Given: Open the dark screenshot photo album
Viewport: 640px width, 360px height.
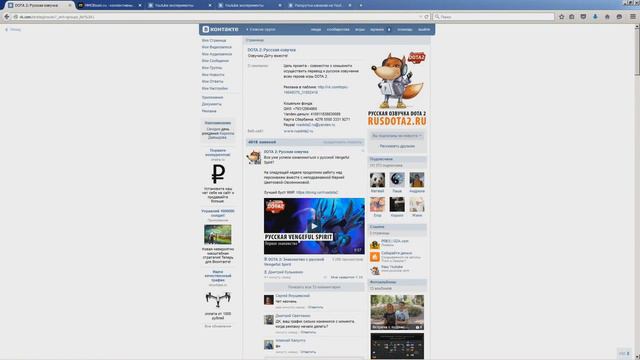Looking at the screenshot, I should [x=397, y=346].
